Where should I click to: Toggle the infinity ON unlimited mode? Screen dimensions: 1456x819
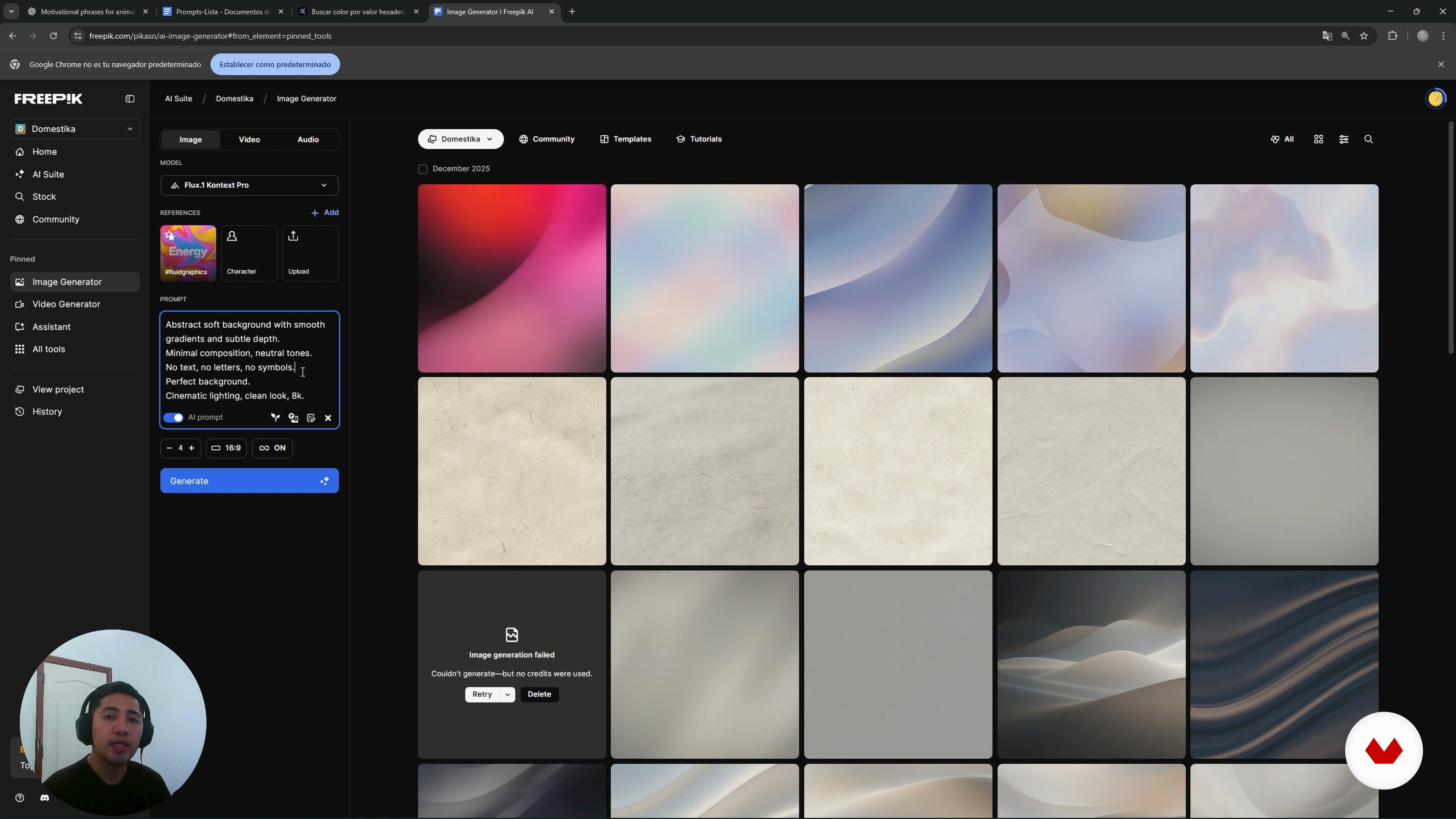coord(273,448)
